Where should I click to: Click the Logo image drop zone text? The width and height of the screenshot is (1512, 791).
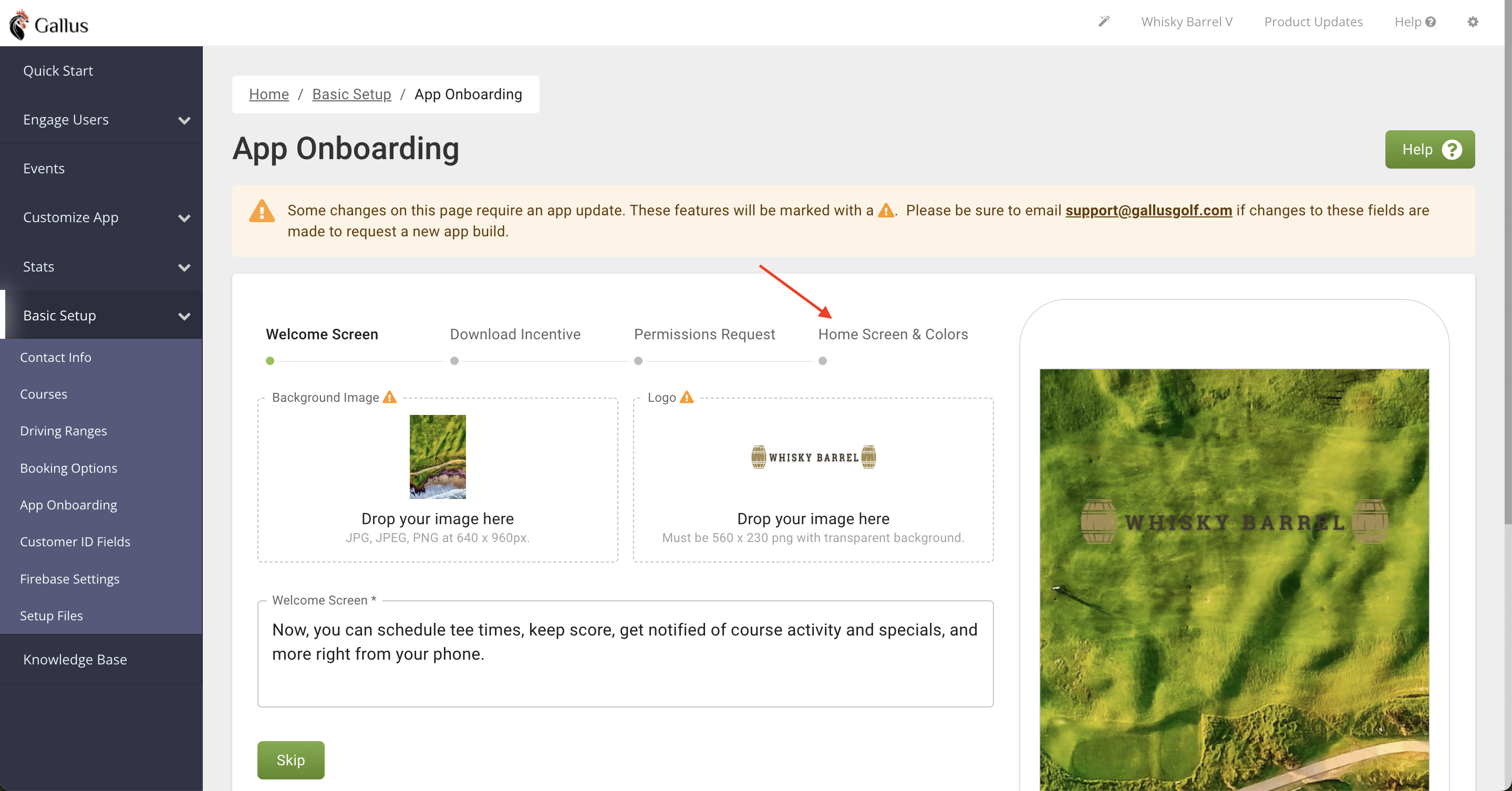tap(813, 519)
